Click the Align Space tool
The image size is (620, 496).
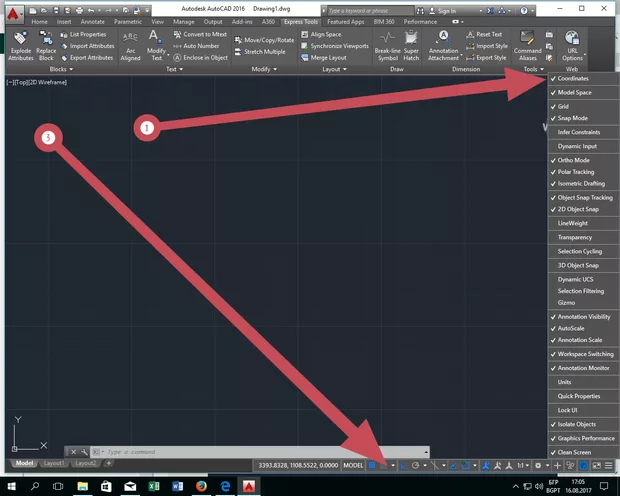321,34
